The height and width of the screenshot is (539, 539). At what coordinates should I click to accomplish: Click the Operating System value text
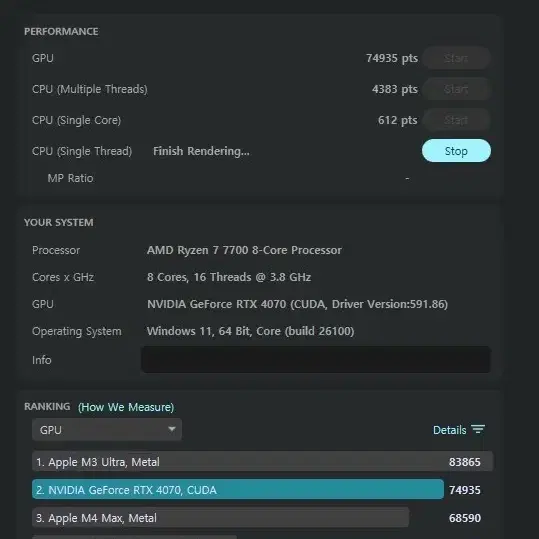pyautogui.click(x=250, y=331)
